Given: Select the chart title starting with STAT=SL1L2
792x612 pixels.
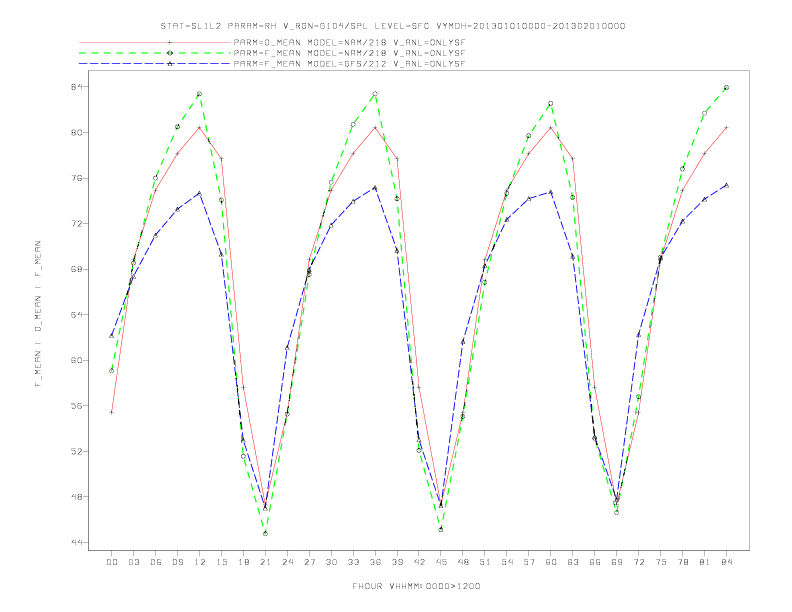Looking at the screenshot, I should pyautogui.click(x=392, y=26).
